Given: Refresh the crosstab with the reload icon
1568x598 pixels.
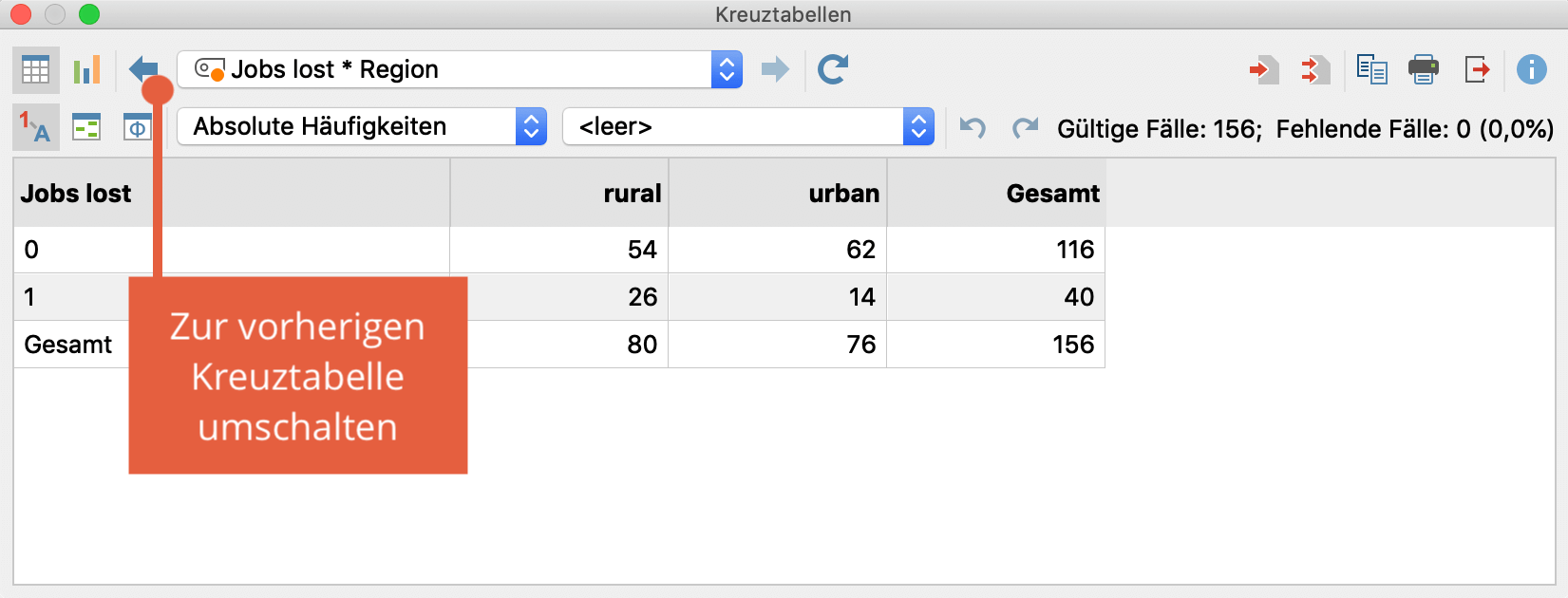Looking at the screenshot, I should click(833, 69).
